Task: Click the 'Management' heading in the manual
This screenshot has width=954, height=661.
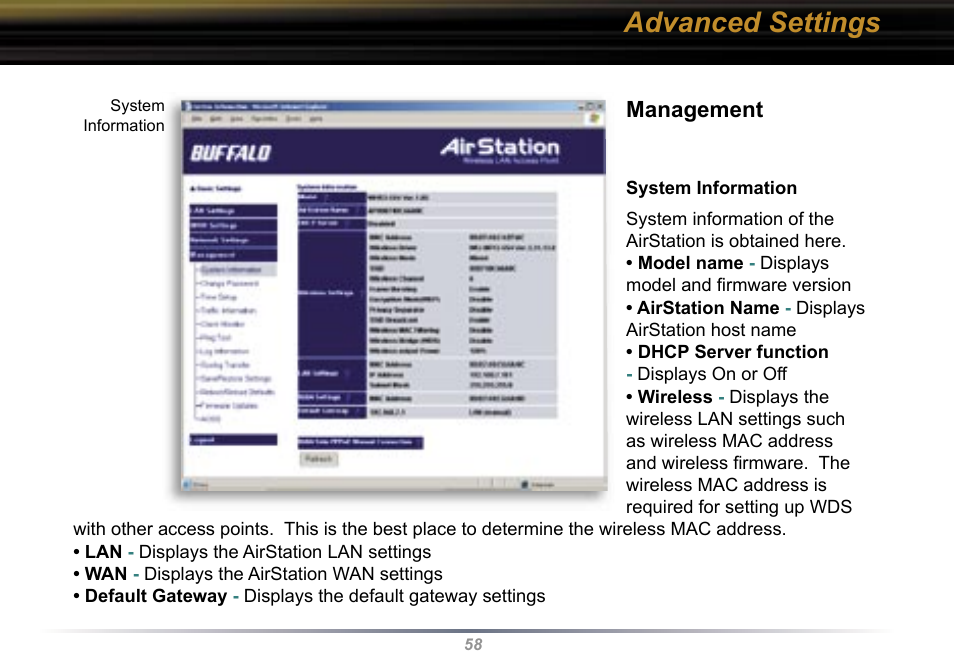Action: click(x=694, y=110)
